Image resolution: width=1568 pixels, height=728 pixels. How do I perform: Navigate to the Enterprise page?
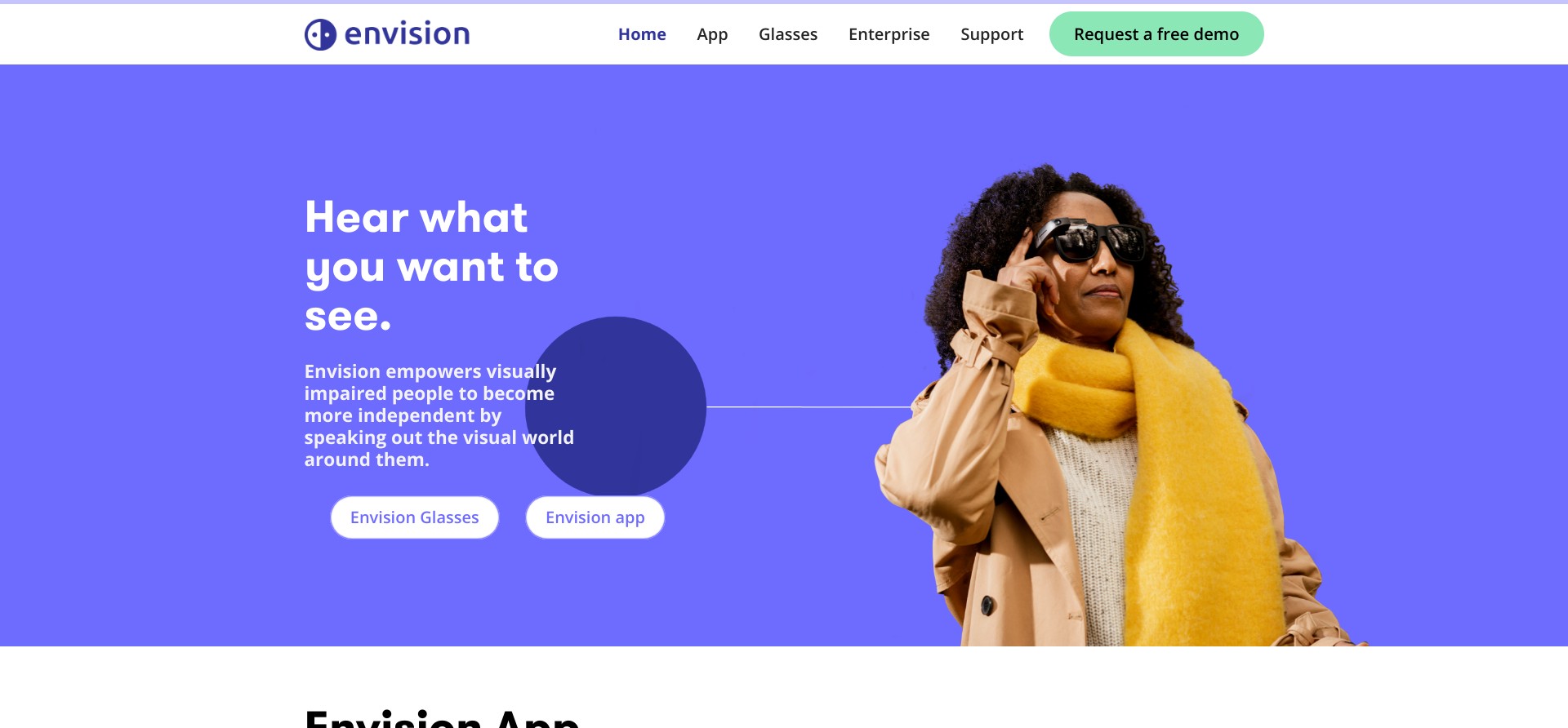889,34
